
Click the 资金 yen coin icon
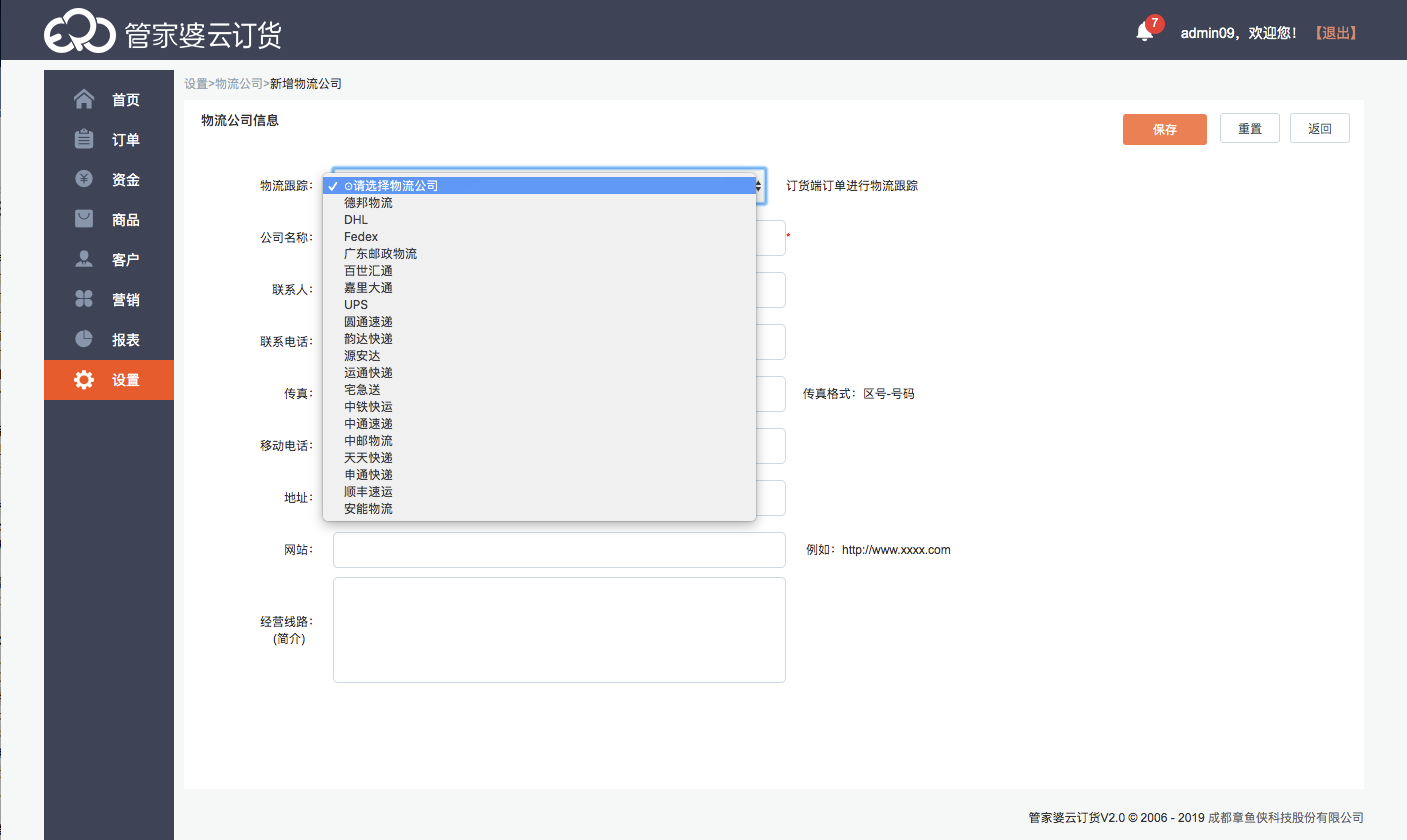[x=85, y=179]
